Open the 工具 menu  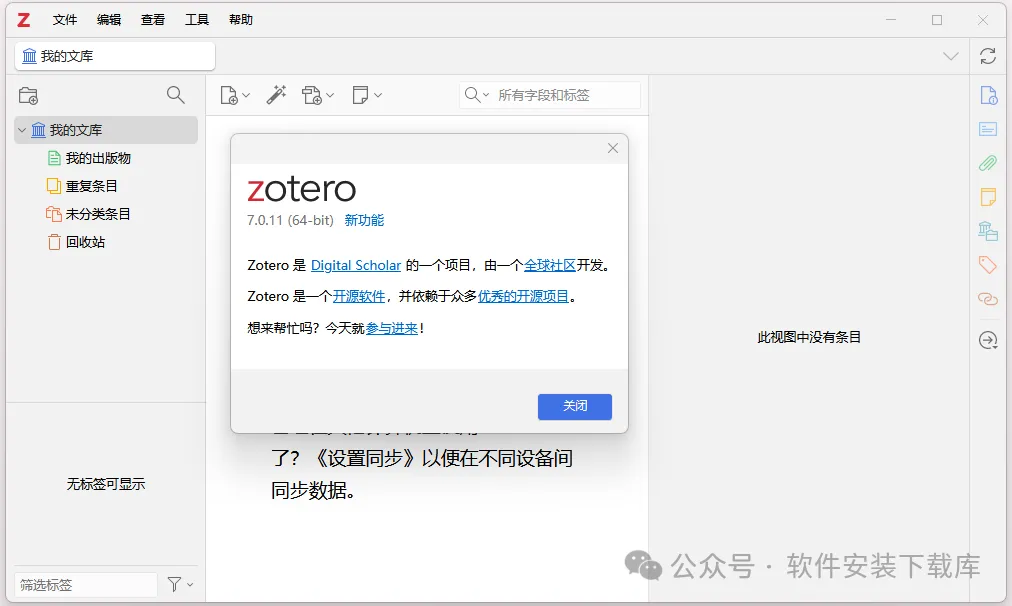click(x=197, y=20)
